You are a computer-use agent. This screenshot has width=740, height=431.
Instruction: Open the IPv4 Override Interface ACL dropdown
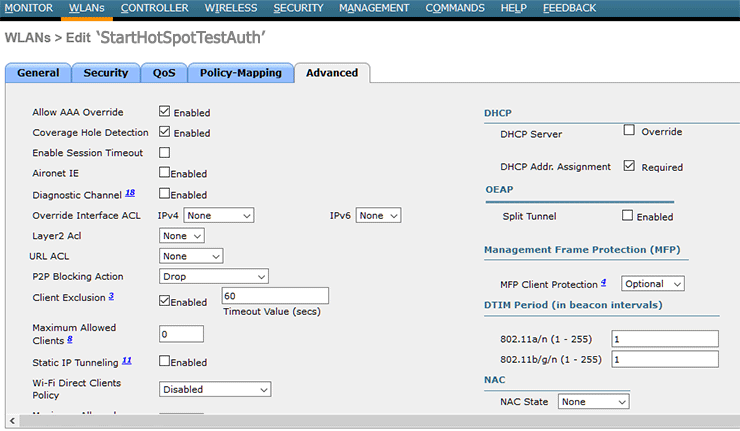pos(219,215)
